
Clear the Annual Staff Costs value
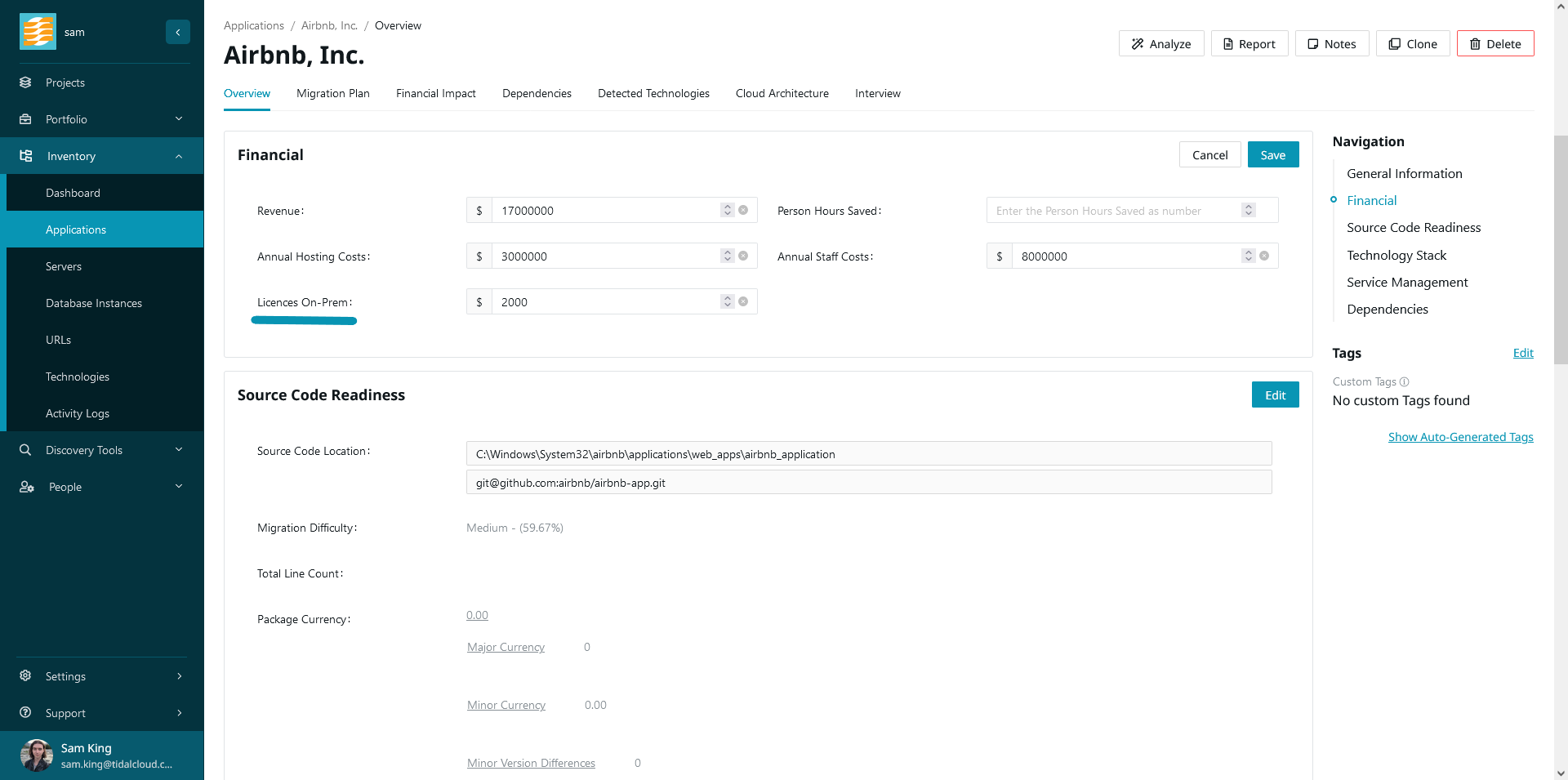[1263, 256]
